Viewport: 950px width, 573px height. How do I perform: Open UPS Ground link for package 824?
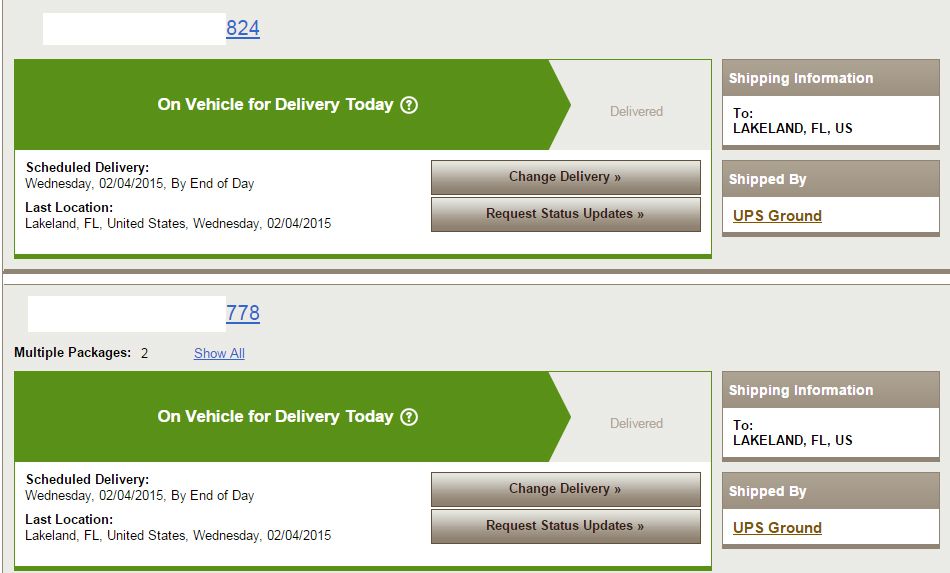(777, 216)
